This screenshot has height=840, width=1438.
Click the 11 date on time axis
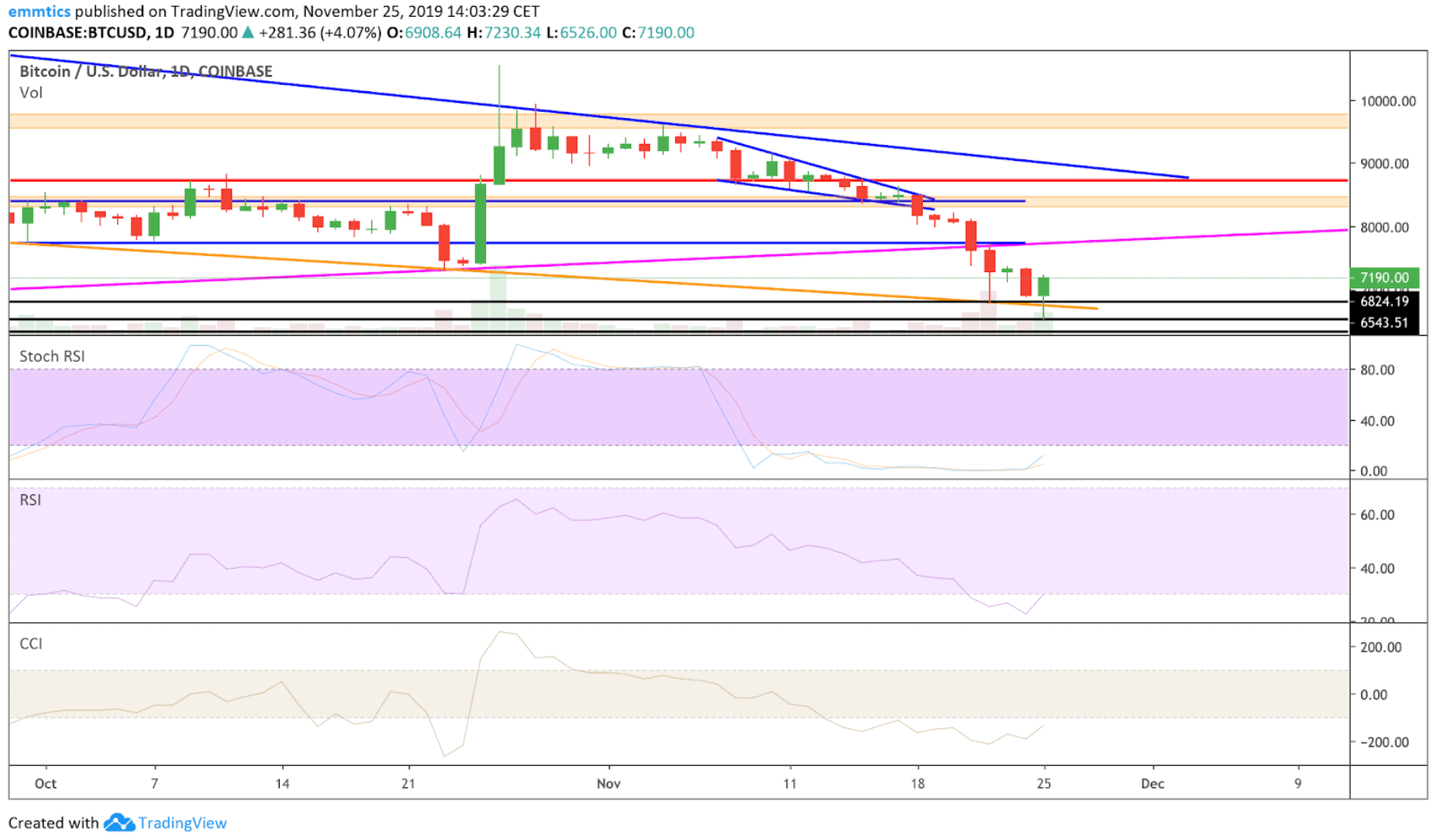click(790, 783)
